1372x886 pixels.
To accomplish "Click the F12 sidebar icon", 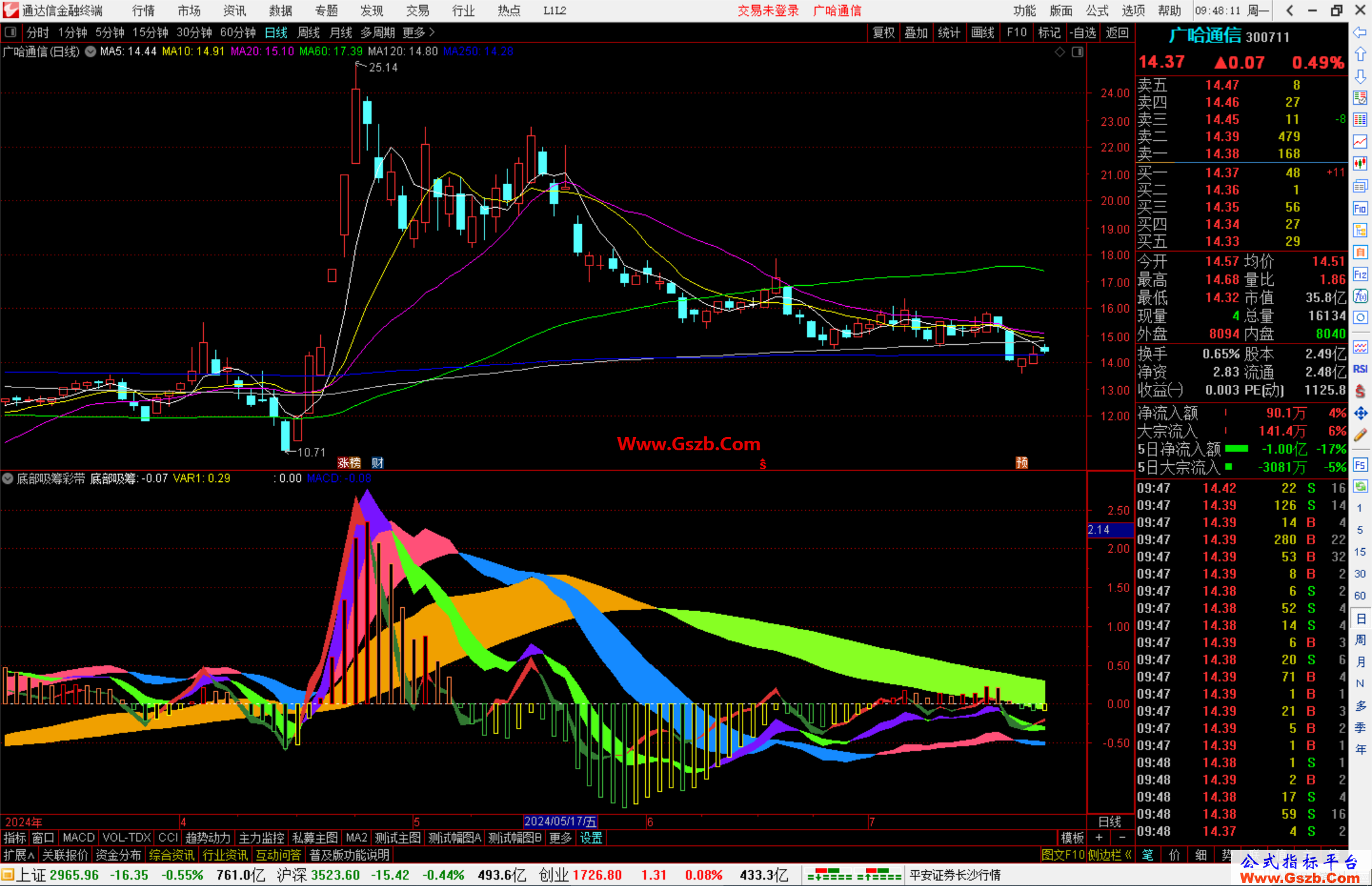I will pyautogui.click(x=1360, y=274).
